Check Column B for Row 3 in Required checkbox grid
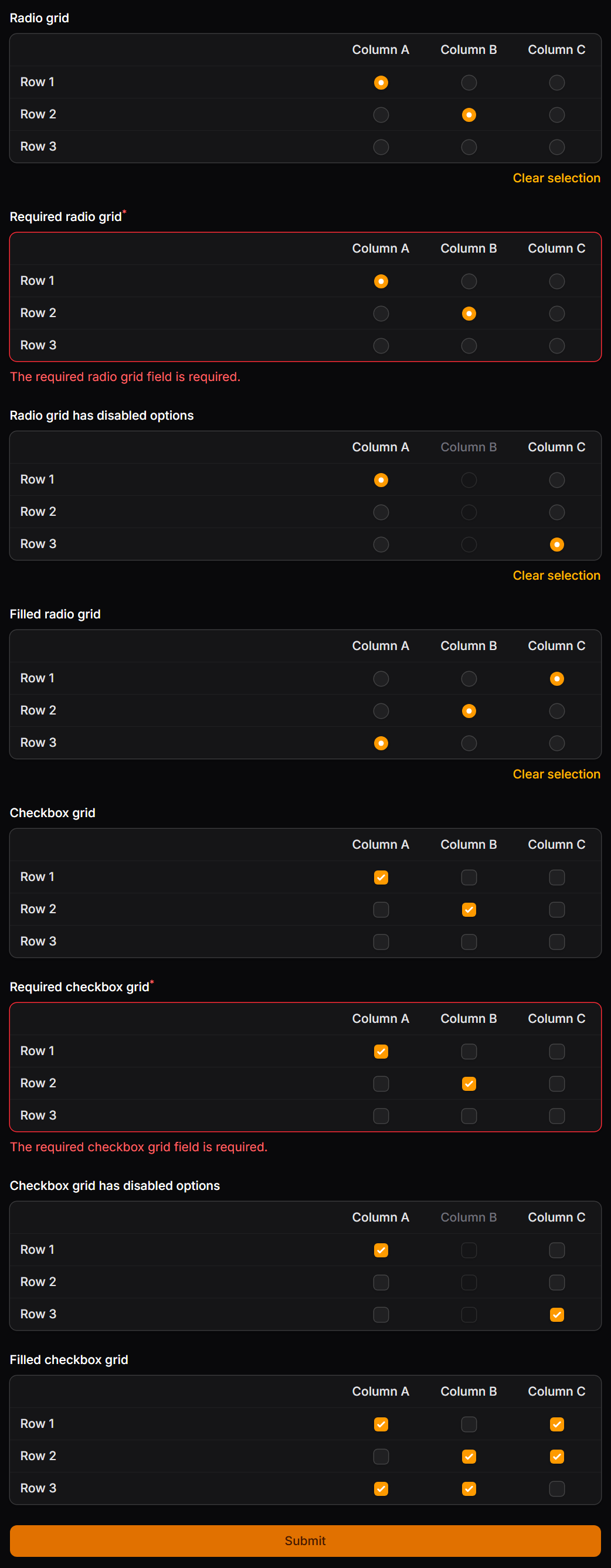Viewport: 611px width, 1568px height. coord(469,1115)
